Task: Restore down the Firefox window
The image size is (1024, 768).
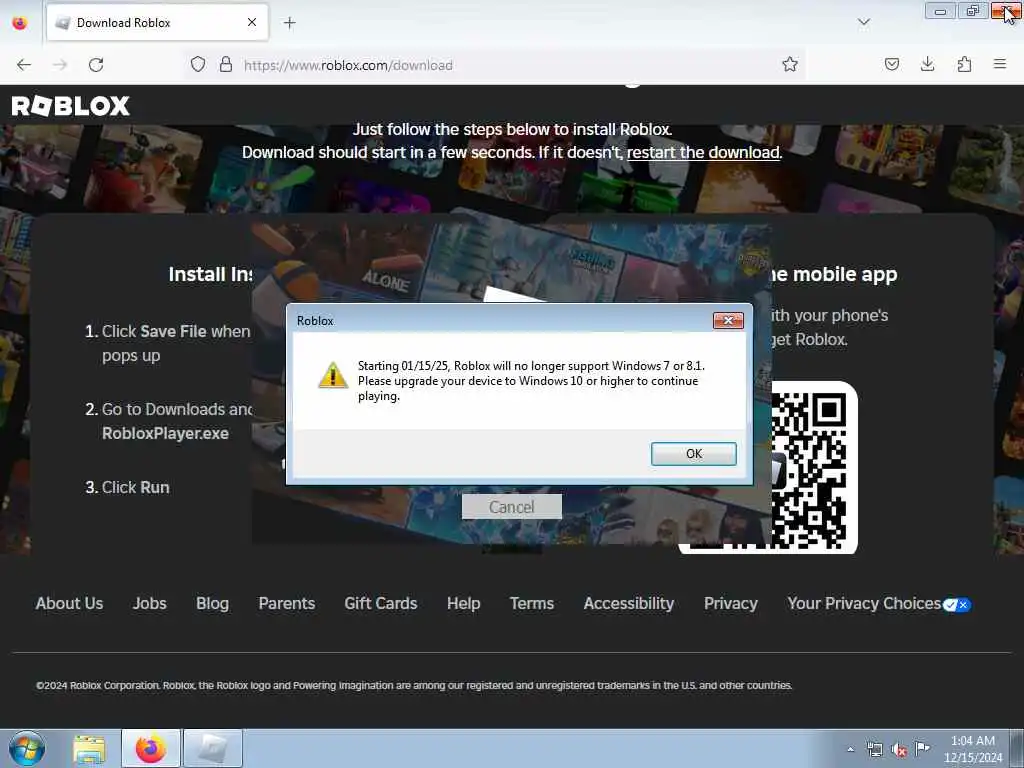Action: click(x=972, y=11)
